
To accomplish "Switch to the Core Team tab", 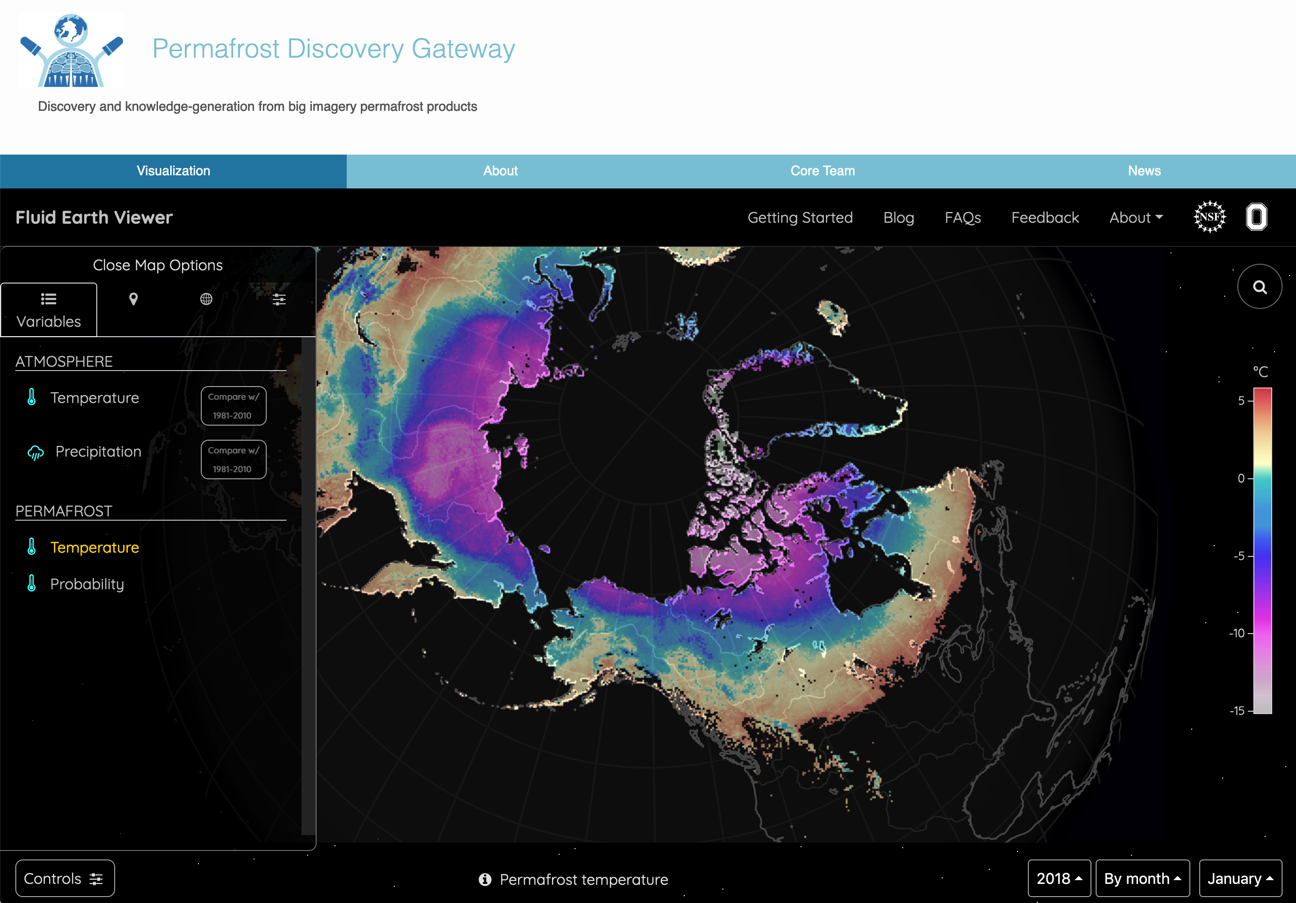I will click(822, 171).
